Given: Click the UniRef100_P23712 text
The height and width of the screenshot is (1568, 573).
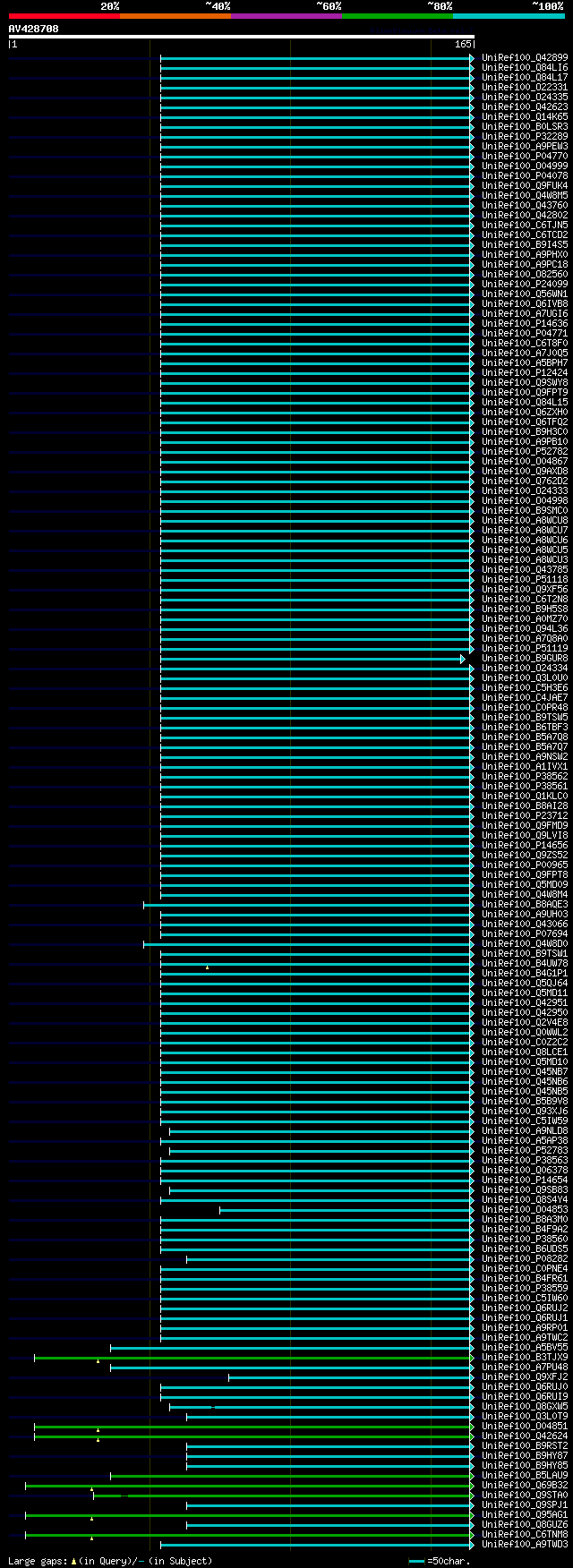Looking at the screenshot, I should coord(525,816).
